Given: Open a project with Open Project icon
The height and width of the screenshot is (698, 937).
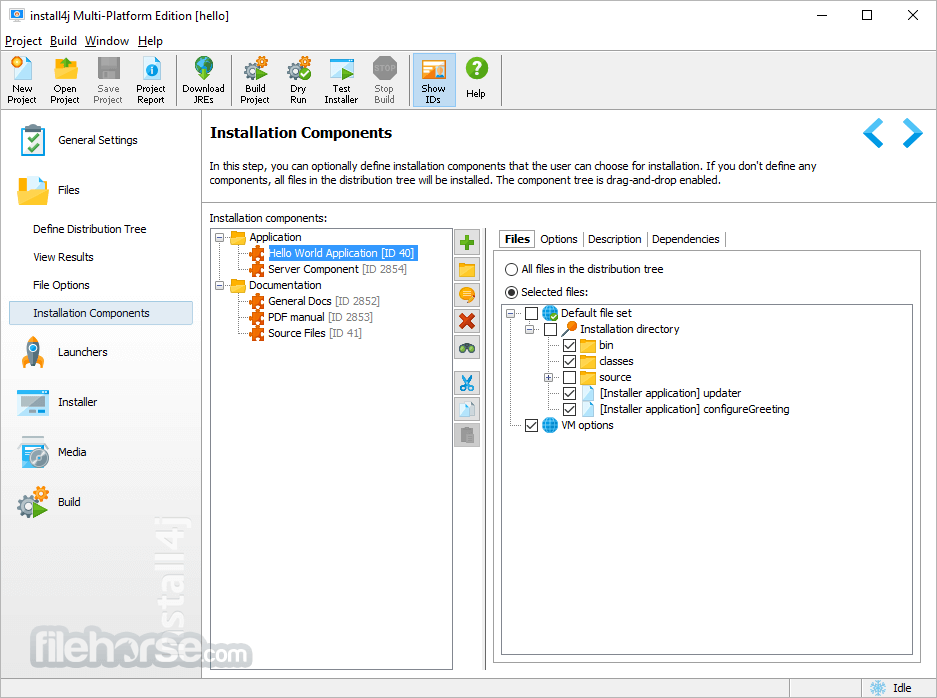Looking at the screenshot, I should point(65,80).
